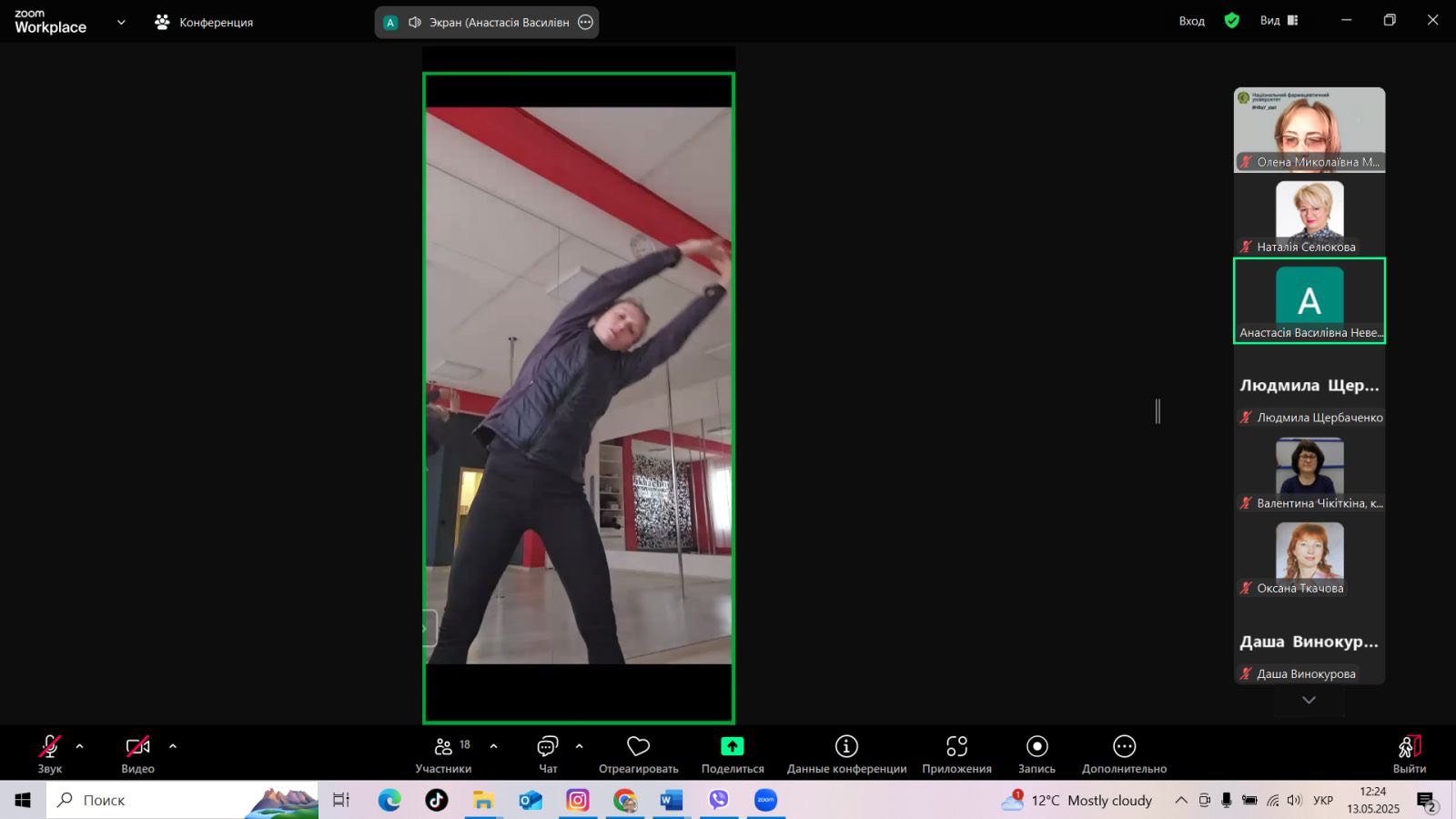Screen dimensions: 1456x819
Task: Open the Вид view menu
Action: coord(1279,20)
